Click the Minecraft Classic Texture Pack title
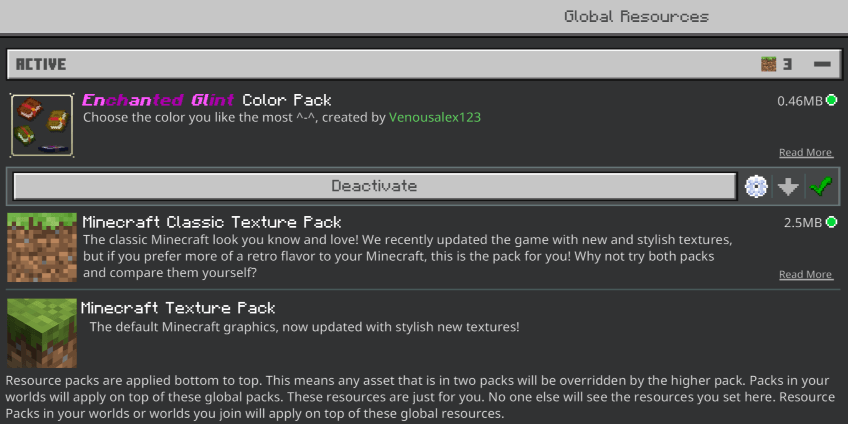 tap(212, 222)
